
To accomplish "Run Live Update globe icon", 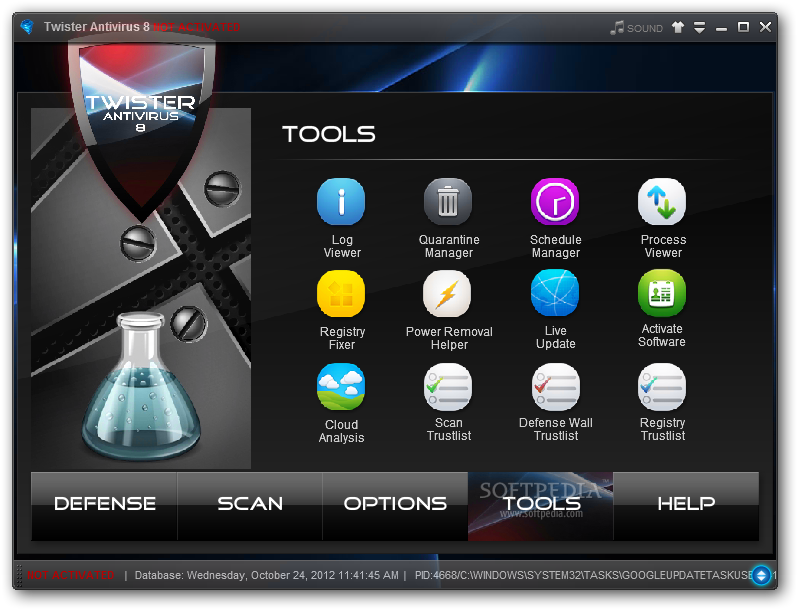I will pyautogui.click(x=555, y=293).
